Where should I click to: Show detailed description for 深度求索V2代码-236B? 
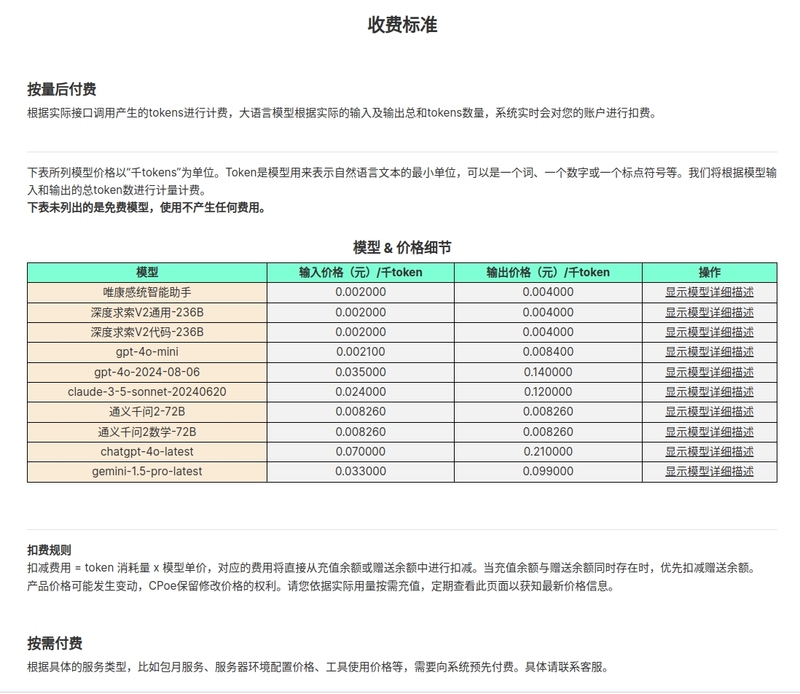click(x=709, y=332)
